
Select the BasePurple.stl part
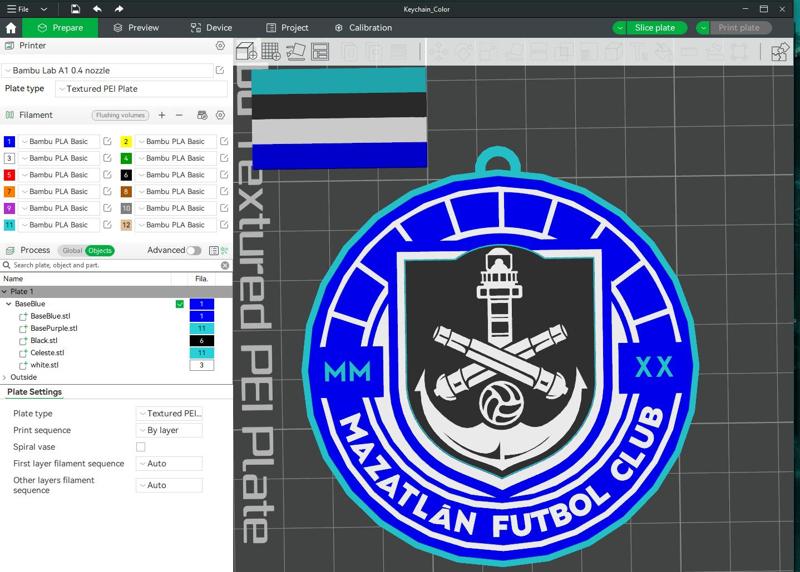click(x=54, y=328)
